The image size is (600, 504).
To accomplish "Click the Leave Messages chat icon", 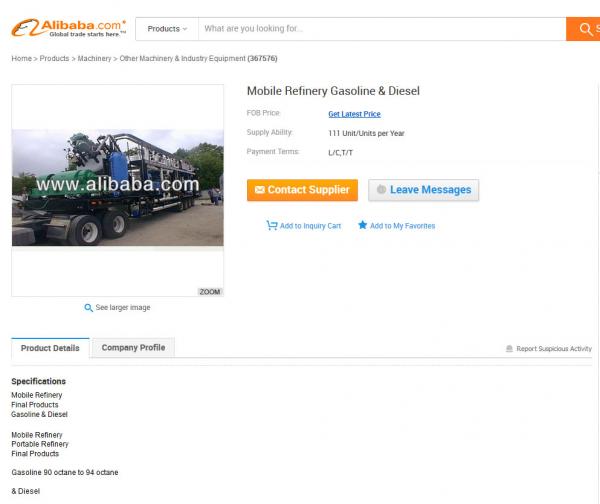I will click(382, 189).
